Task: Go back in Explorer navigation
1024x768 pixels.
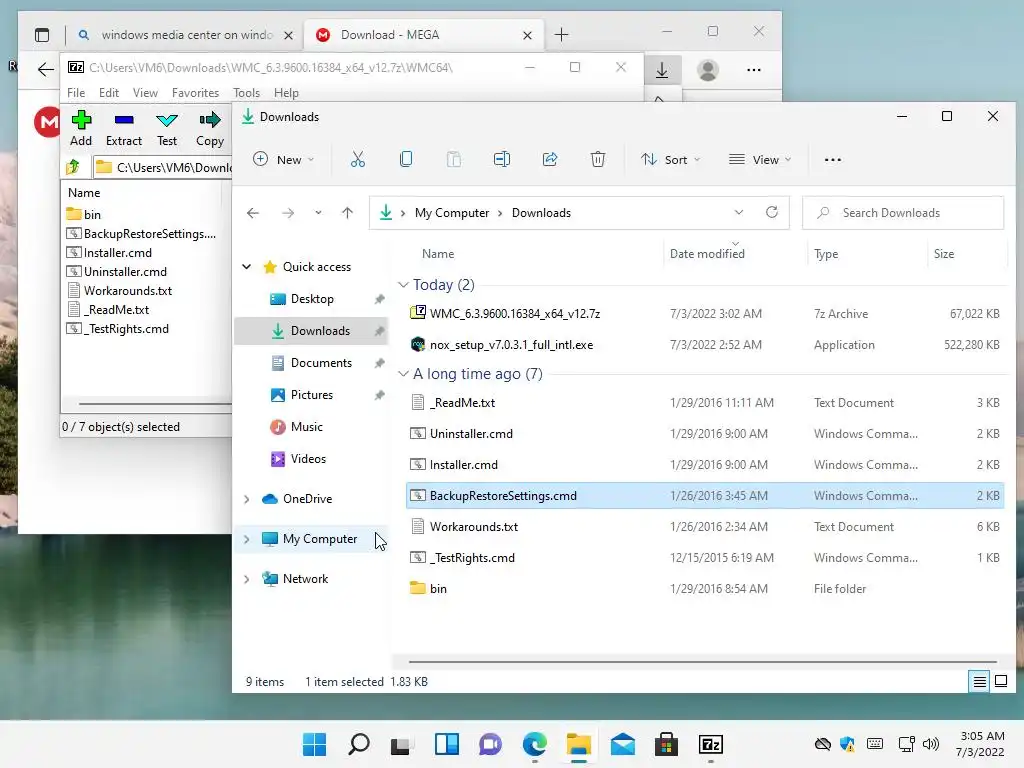Action: coord(253,213)
